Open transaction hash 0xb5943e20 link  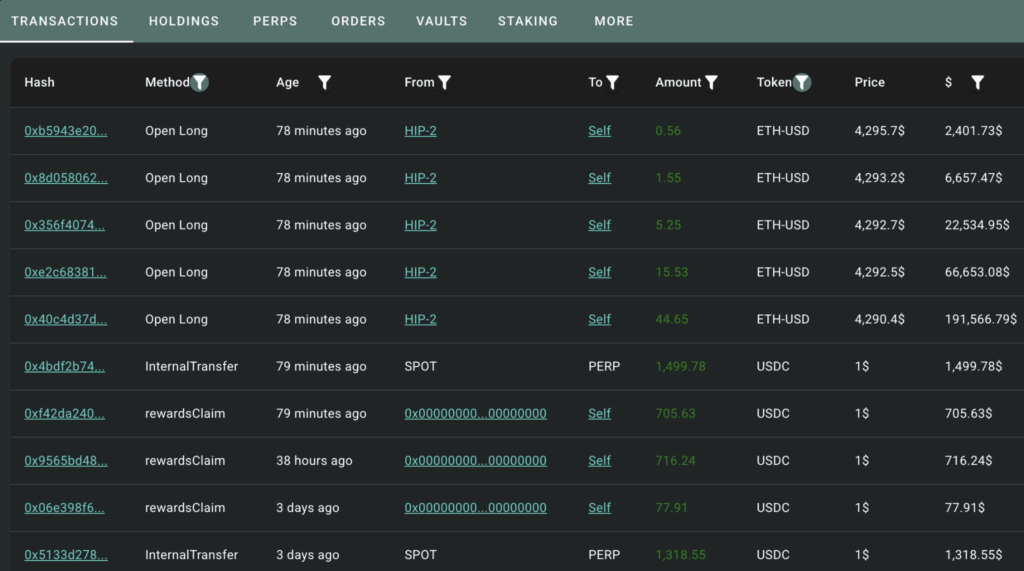(x=65, y=131)
